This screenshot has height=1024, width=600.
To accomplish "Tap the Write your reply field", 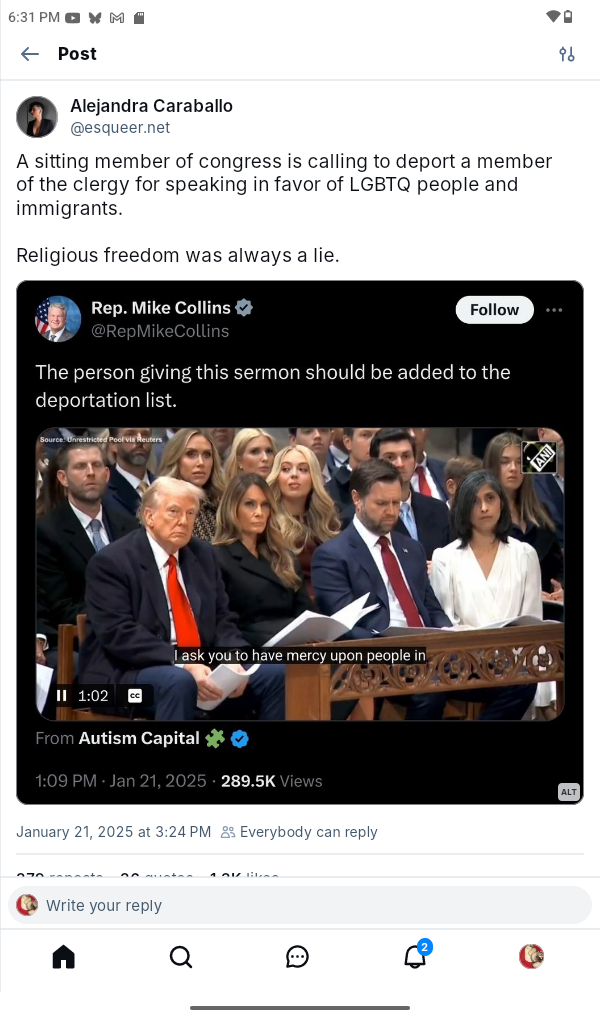I will click(300, 905).
